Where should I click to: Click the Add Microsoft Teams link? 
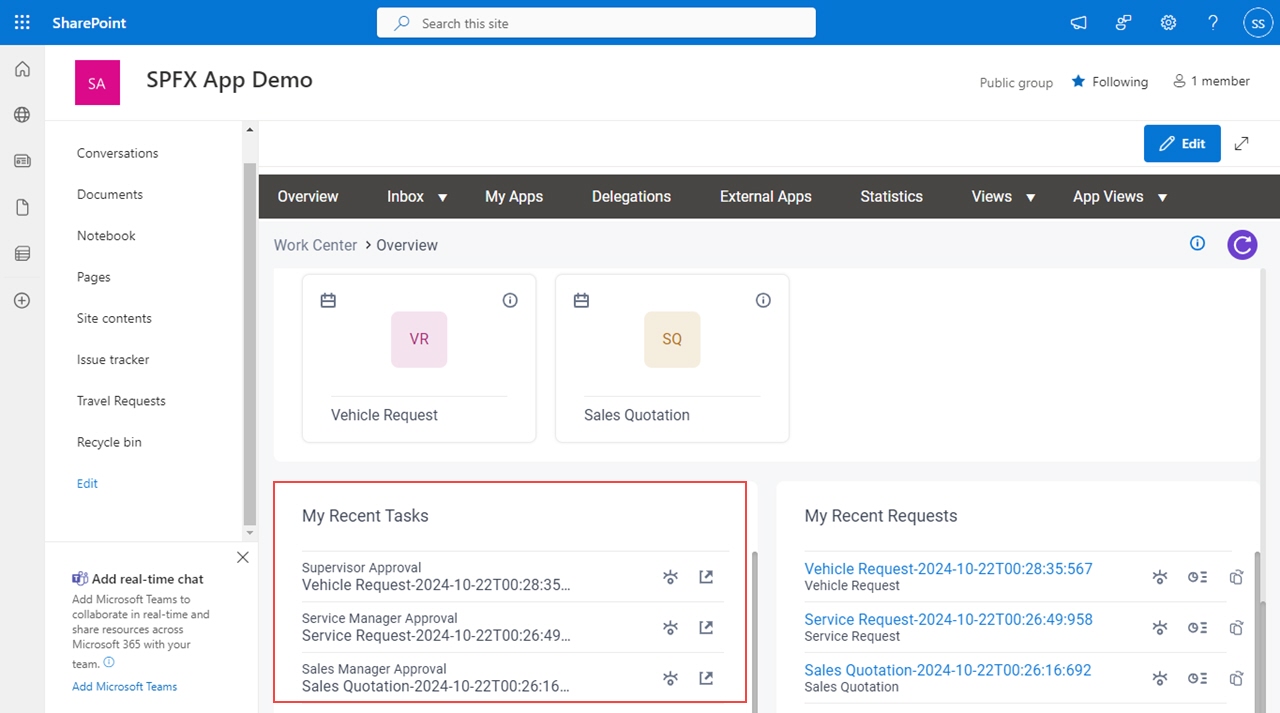click(x=124, y=687)
